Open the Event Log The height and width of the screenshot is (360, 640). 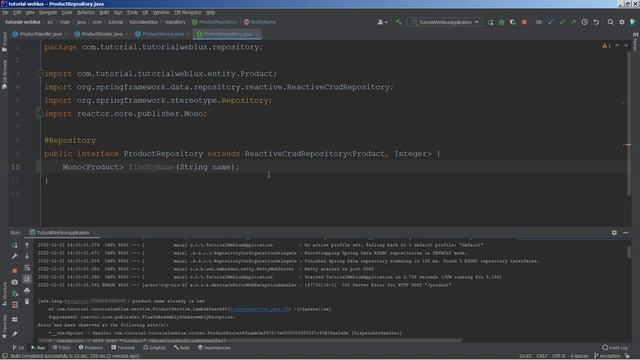coord(615,348)
